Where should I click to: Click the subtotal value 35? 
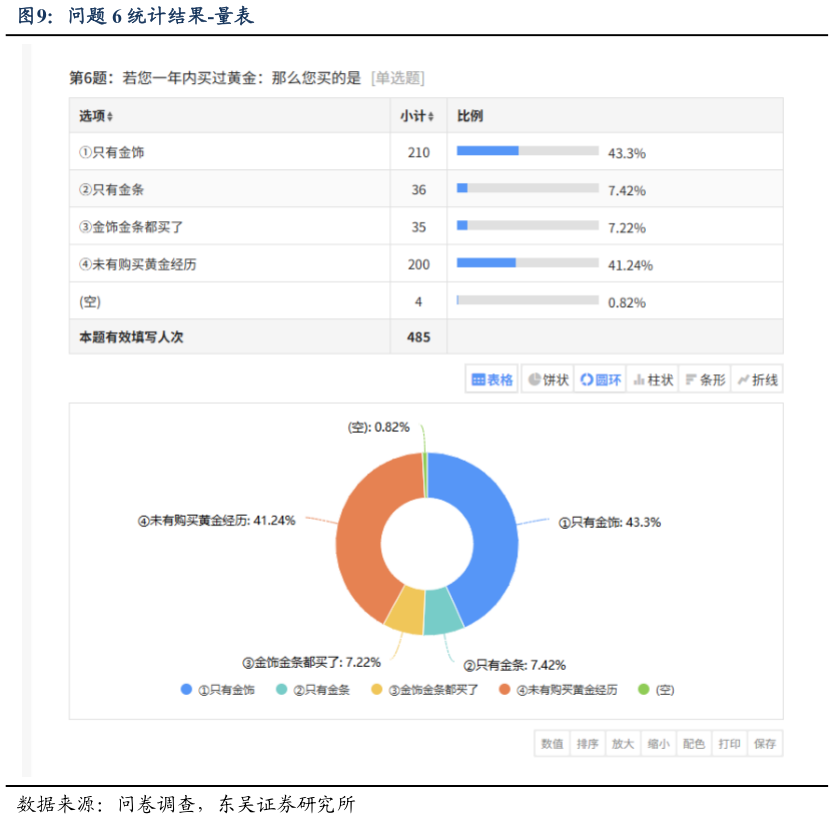pos(419,227)
